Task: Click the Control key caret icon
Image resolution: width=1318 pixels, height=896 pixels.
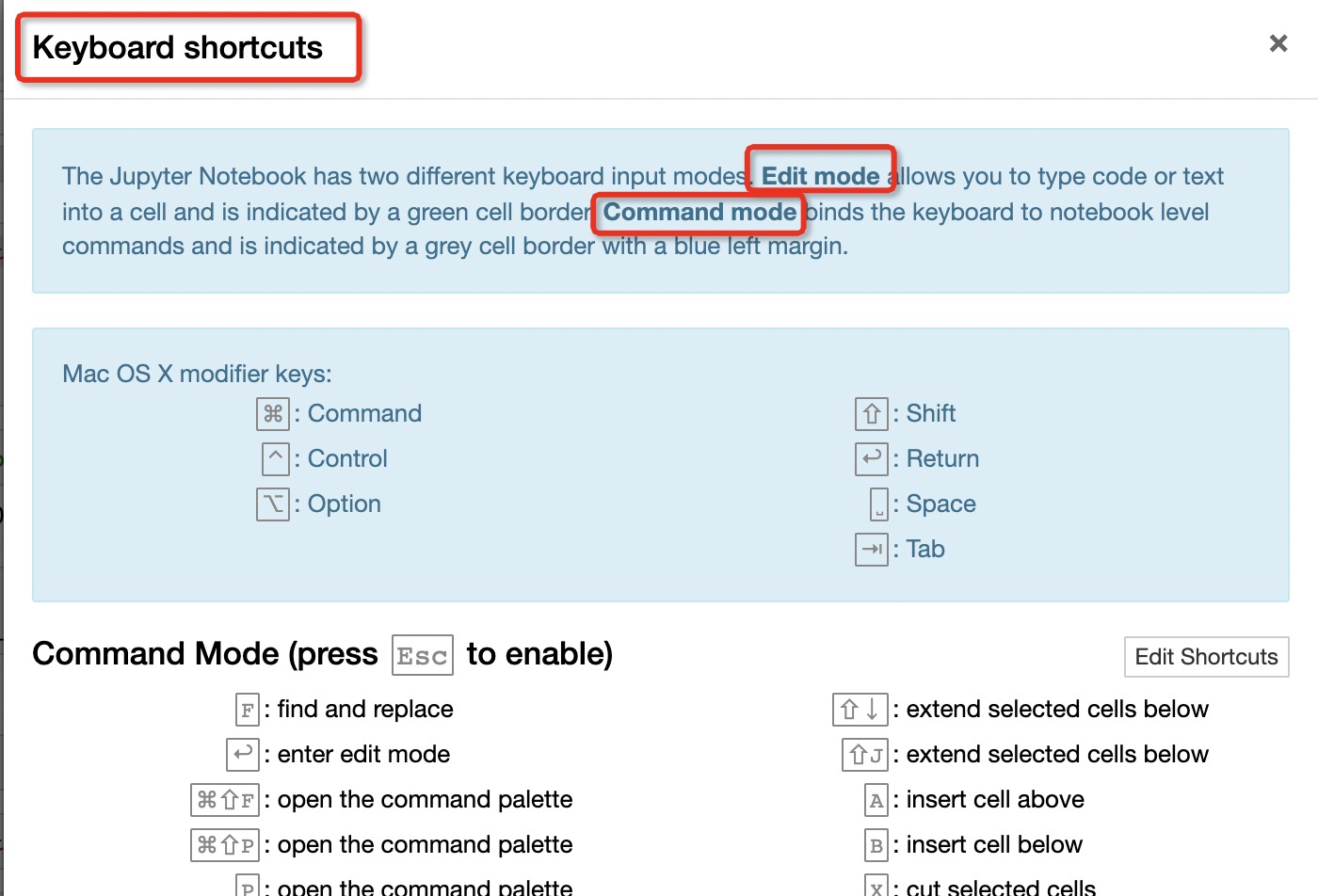Action: [x=275, y=458]
